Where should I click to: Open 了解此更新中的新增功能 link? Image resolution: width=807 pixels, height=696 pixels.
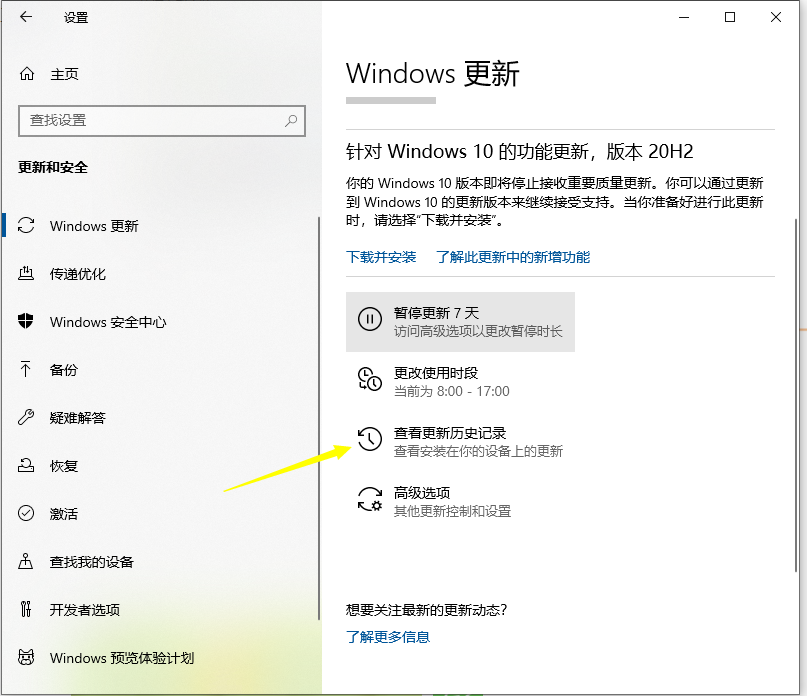[x=515, y=257]
